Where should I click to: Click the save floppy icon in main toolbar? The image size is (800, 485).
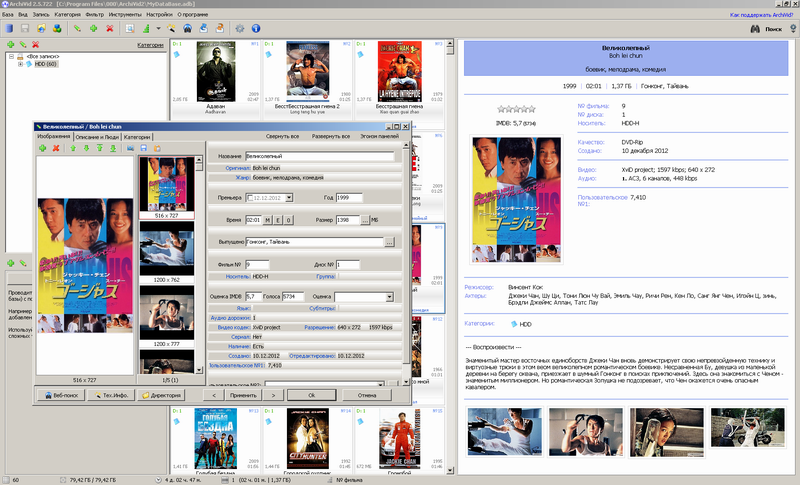coord(24,29)
